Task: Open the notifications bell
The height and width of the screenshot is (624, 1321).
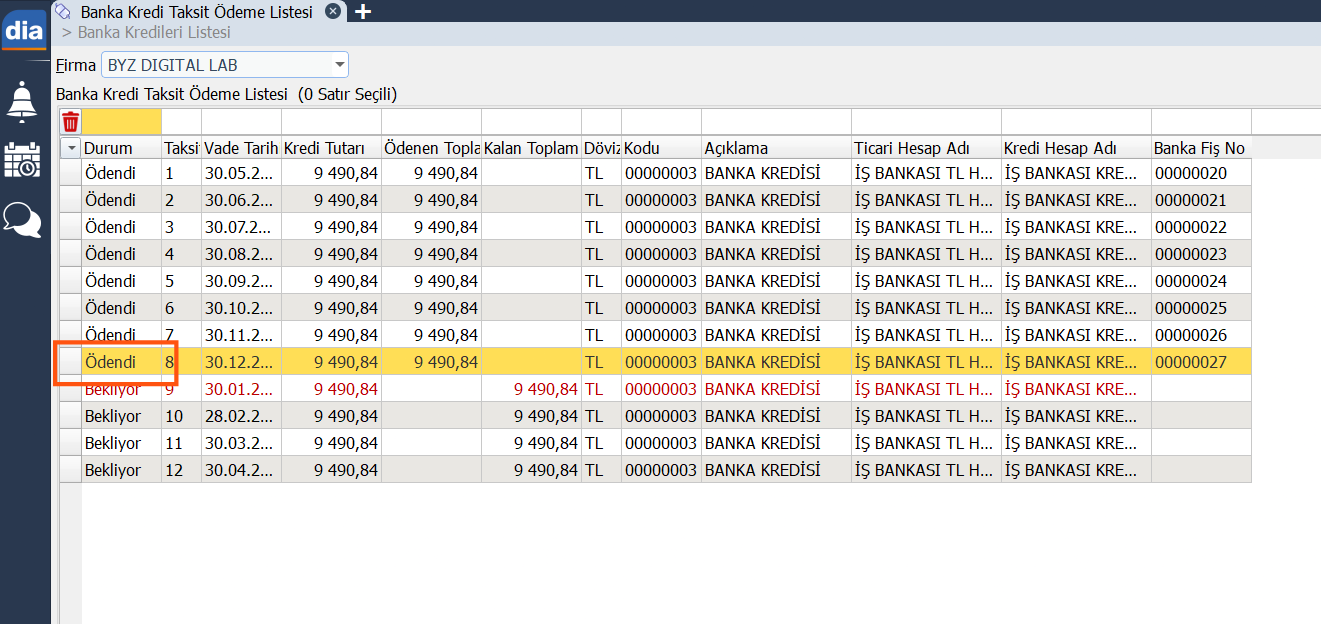Action: click(22, 100)
